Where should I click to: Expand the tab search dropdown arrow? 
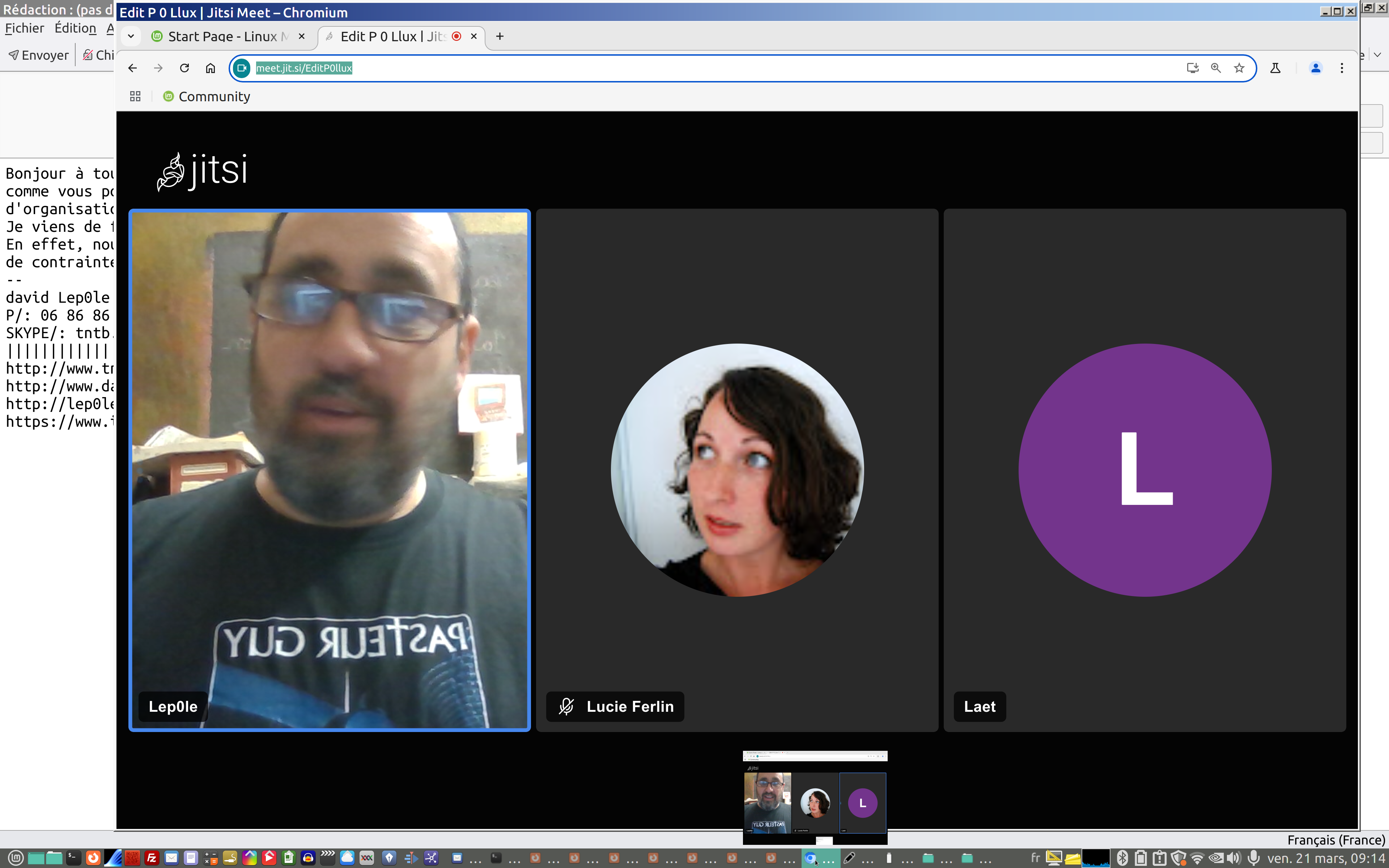[x=131, y=36]
